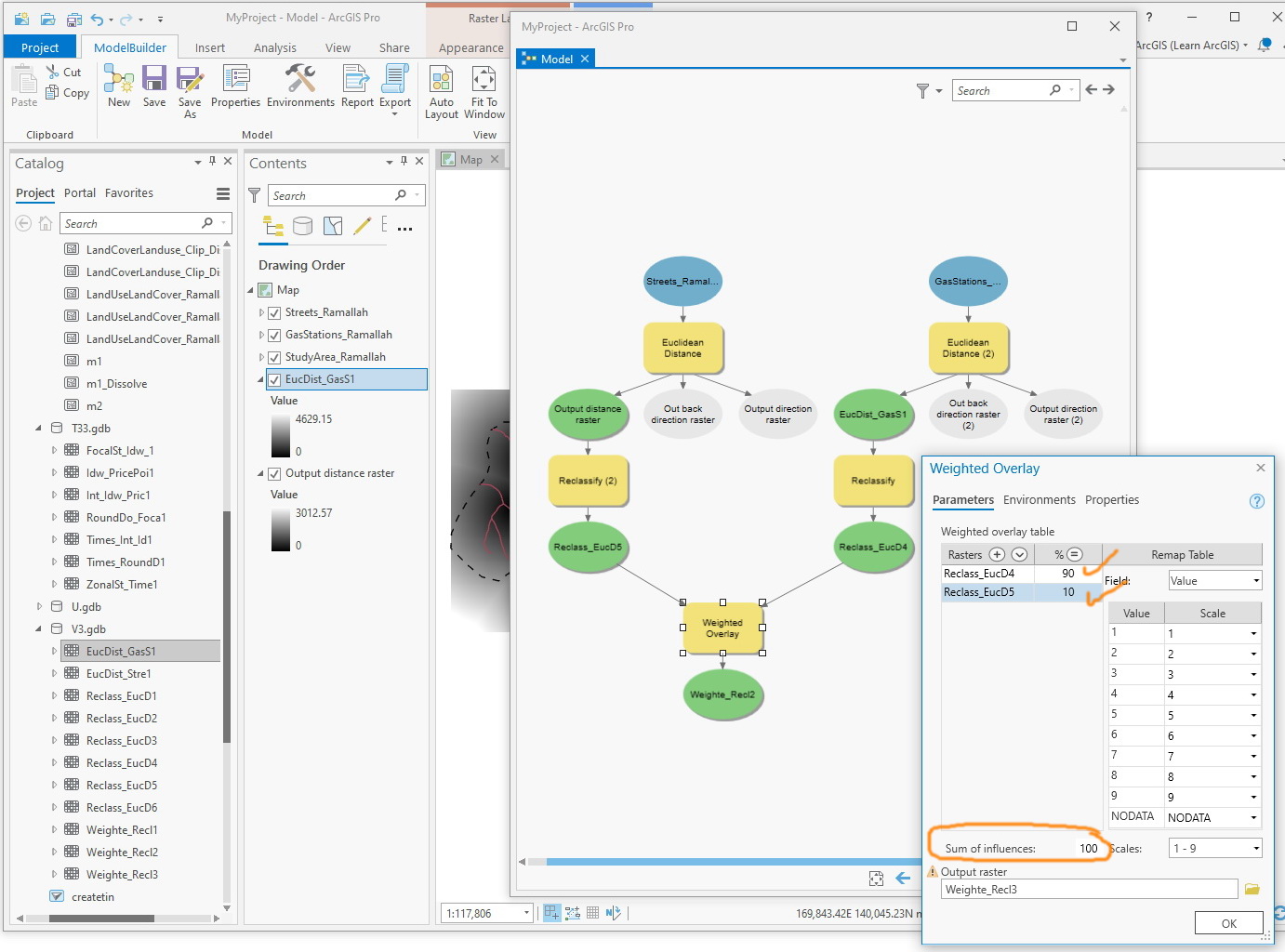Click the Weighted Overlay help icon
The width and height of the screenshot is (1285, 952).
tap(1257, 501)
